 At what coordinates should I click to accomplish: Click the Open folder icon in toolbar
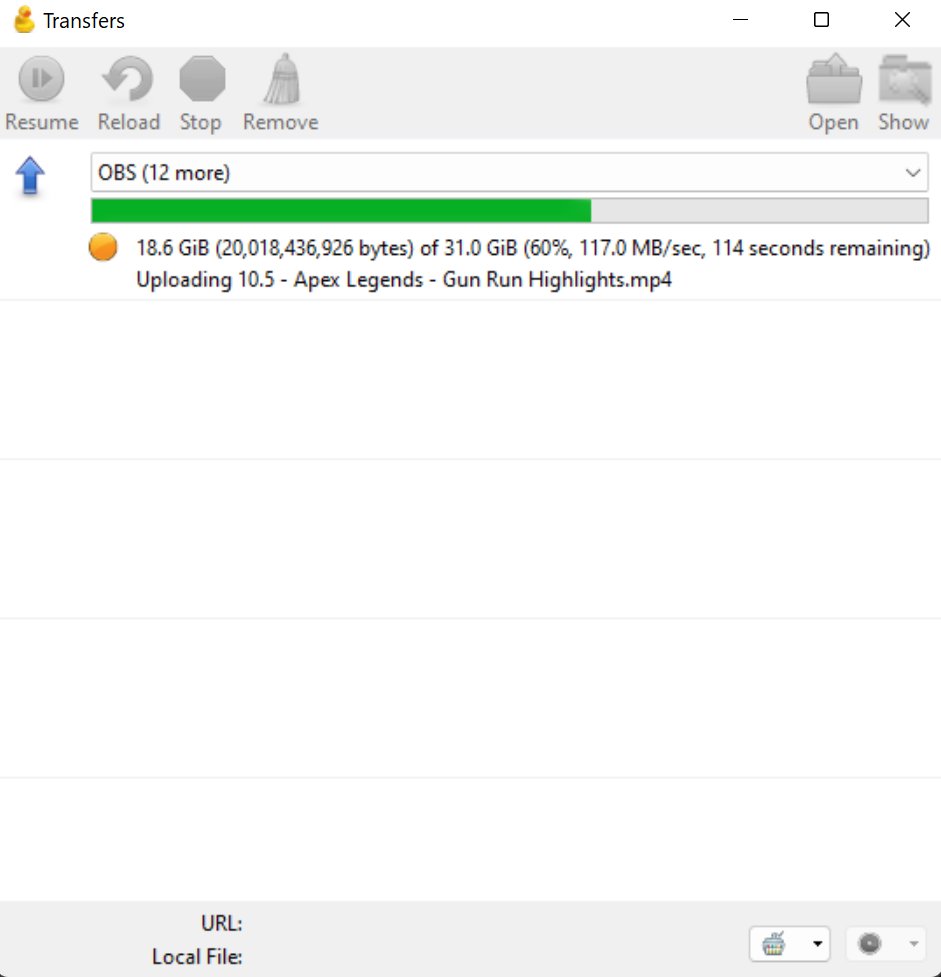tap(834, 79)
